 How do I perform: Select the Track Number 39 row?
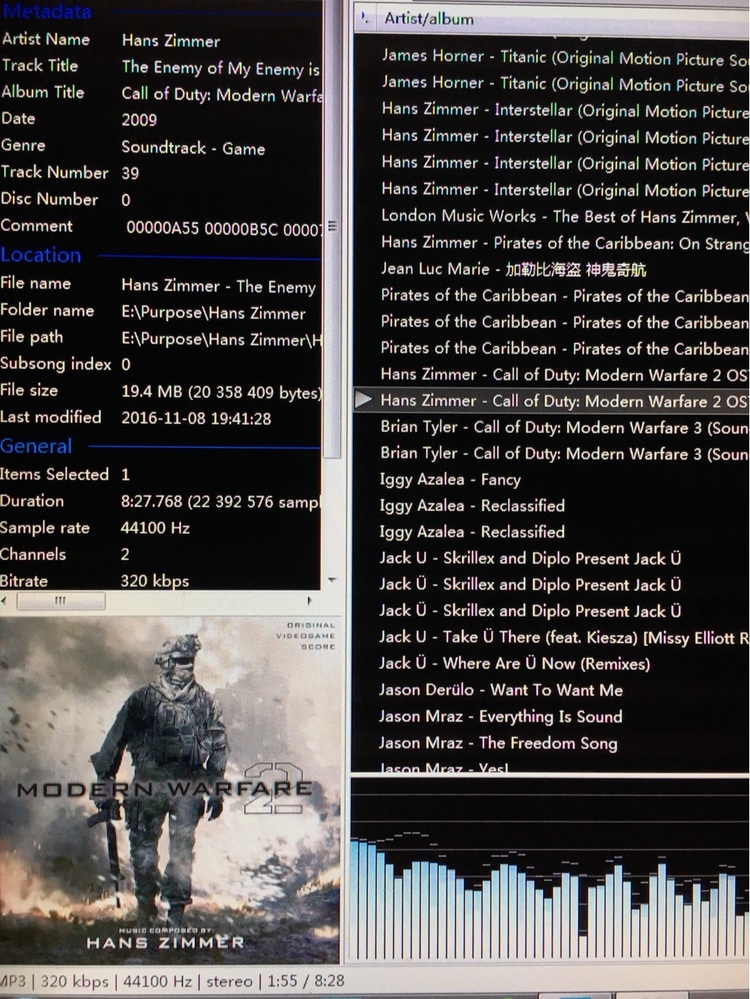[x=161, y=173]
